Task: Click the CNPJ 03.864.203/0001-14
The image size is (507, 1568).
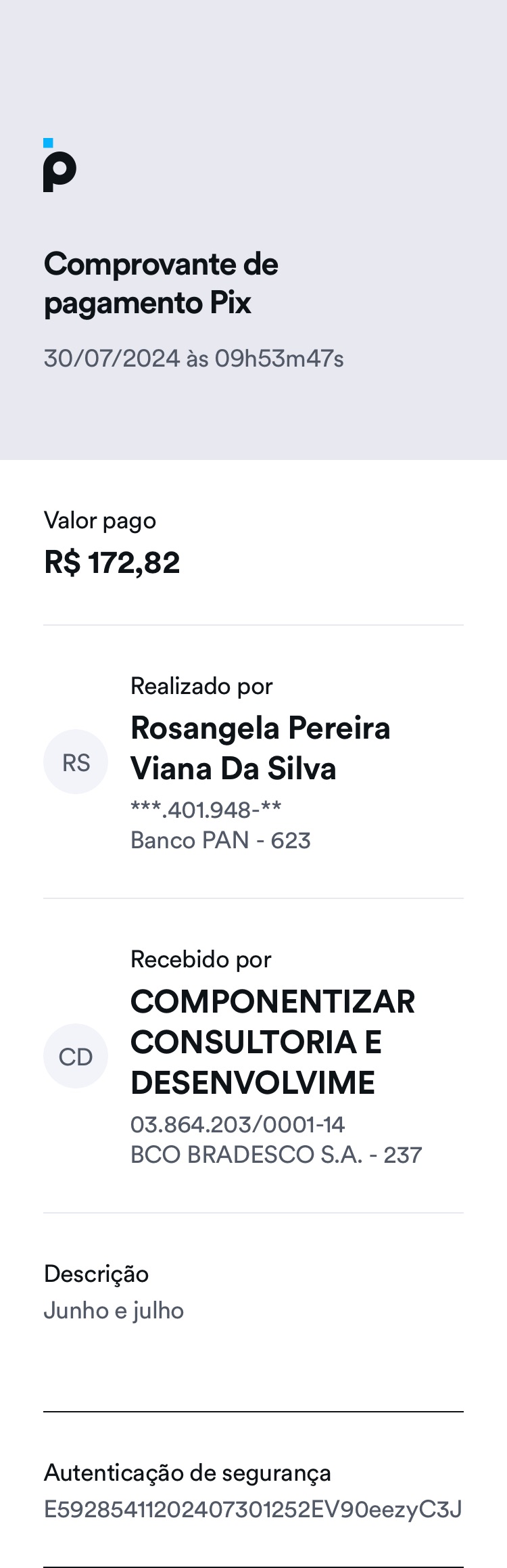Action: [x=237, y=1124]
